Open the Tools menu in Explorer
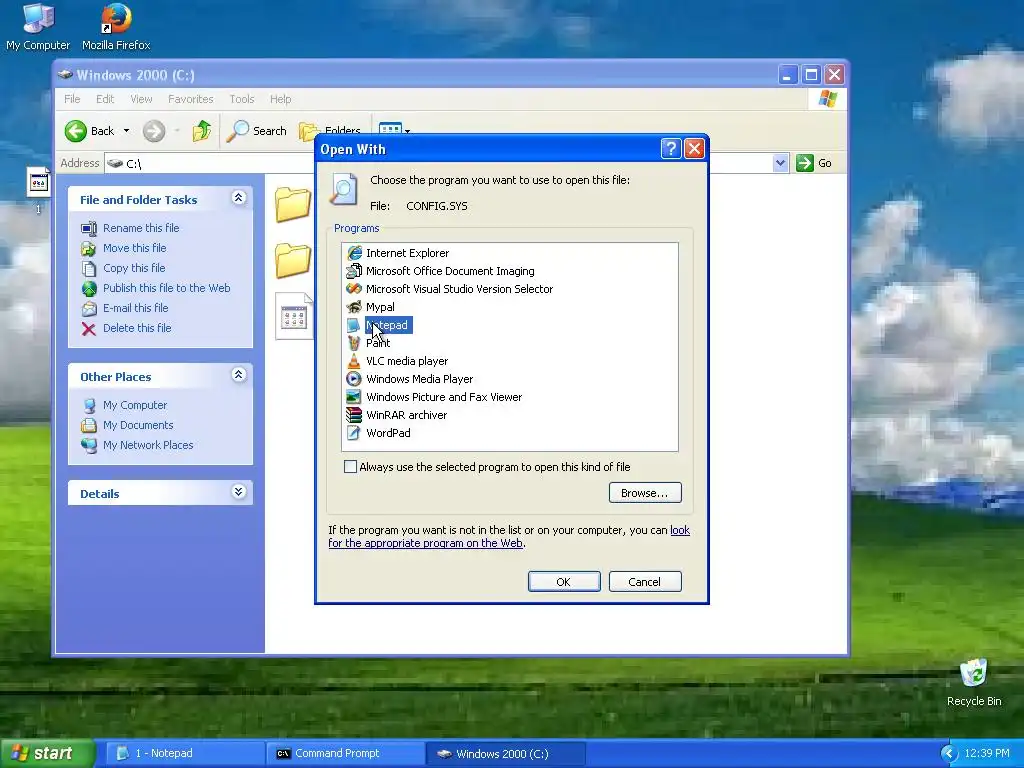This screenshot has height=768, width=1024. pyautogui.click(x=242, y=99)
